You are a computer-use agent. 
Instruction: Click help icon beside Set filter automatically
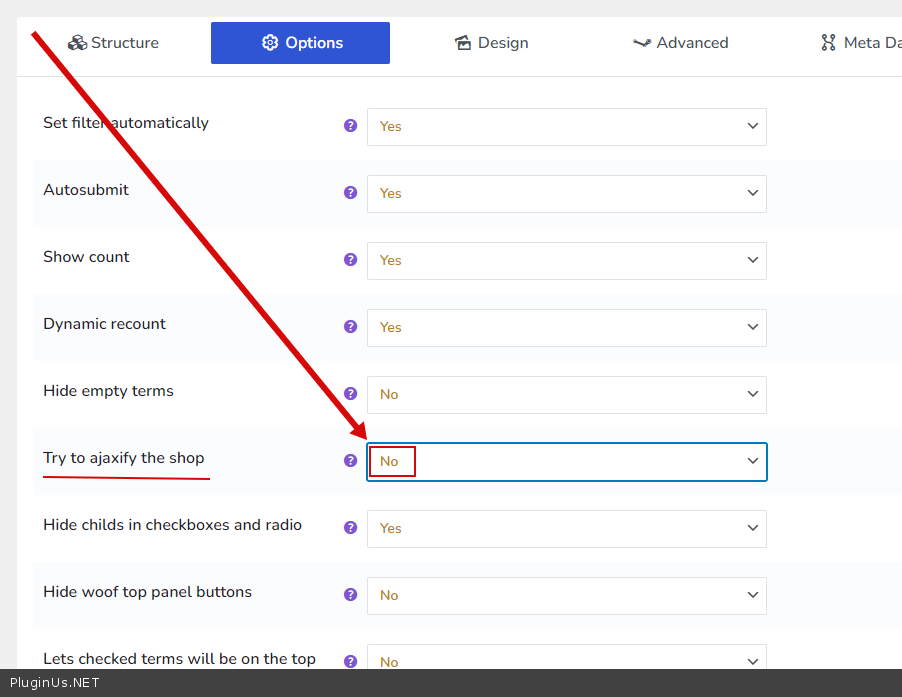[x=350, y=126]
